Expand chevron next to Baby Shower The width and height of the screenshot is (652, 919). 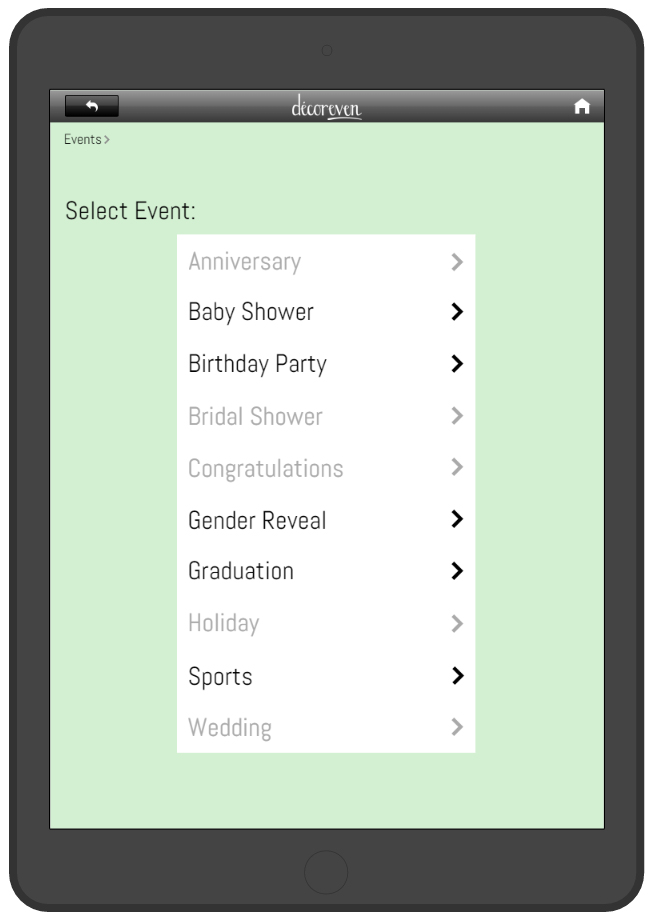tap(457, 312)
